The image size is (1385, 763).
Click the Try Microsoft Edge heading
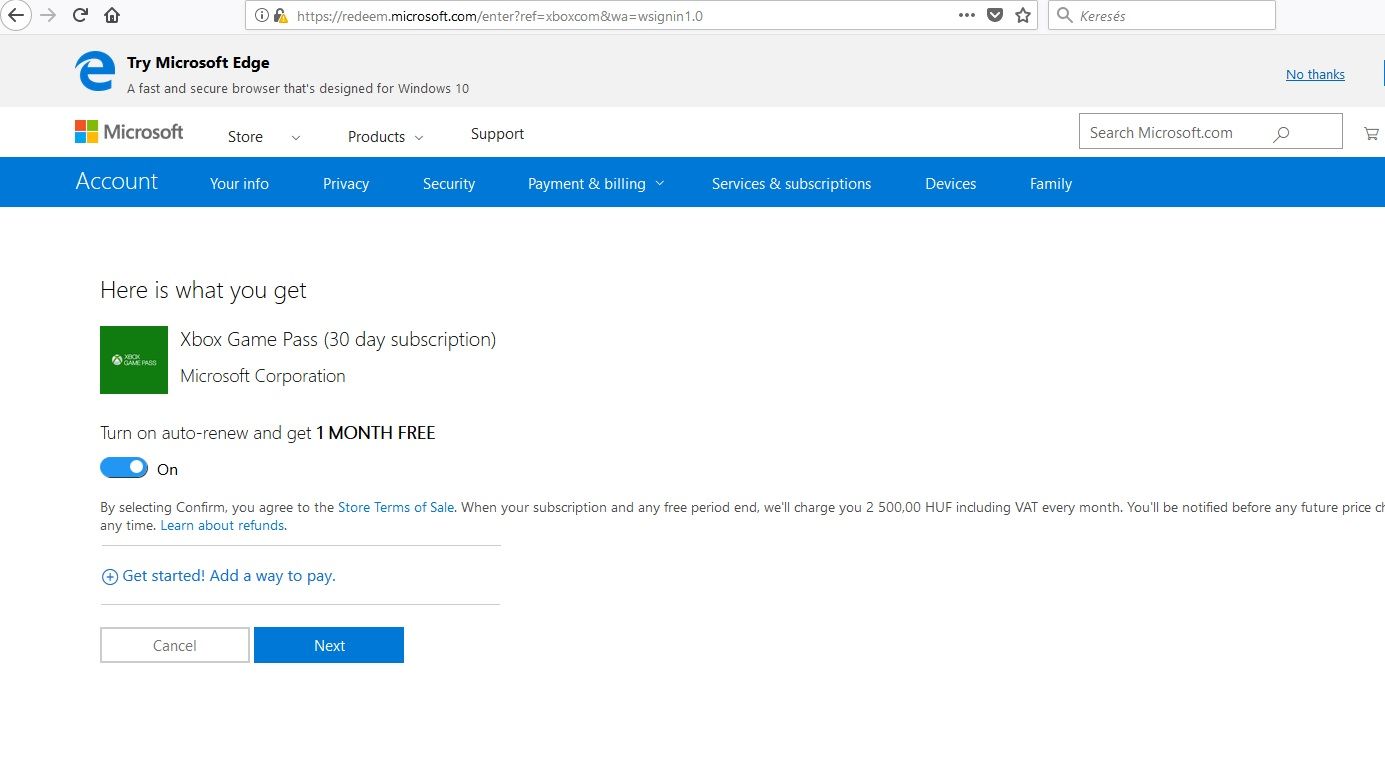tap(198, 63)
